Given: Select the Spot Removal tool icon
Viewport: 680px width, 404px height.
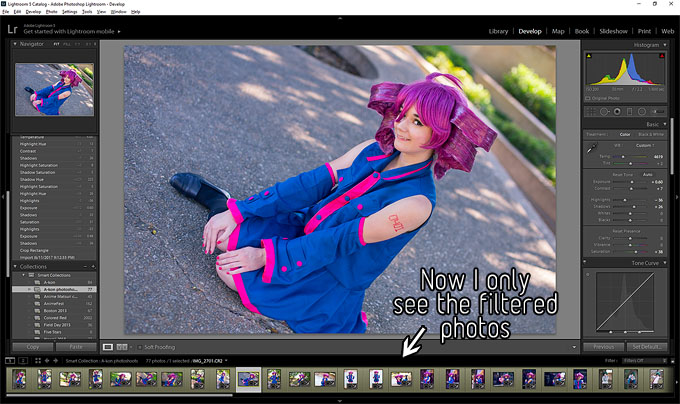Looking at the screenshot, I should tap(606, 111).
